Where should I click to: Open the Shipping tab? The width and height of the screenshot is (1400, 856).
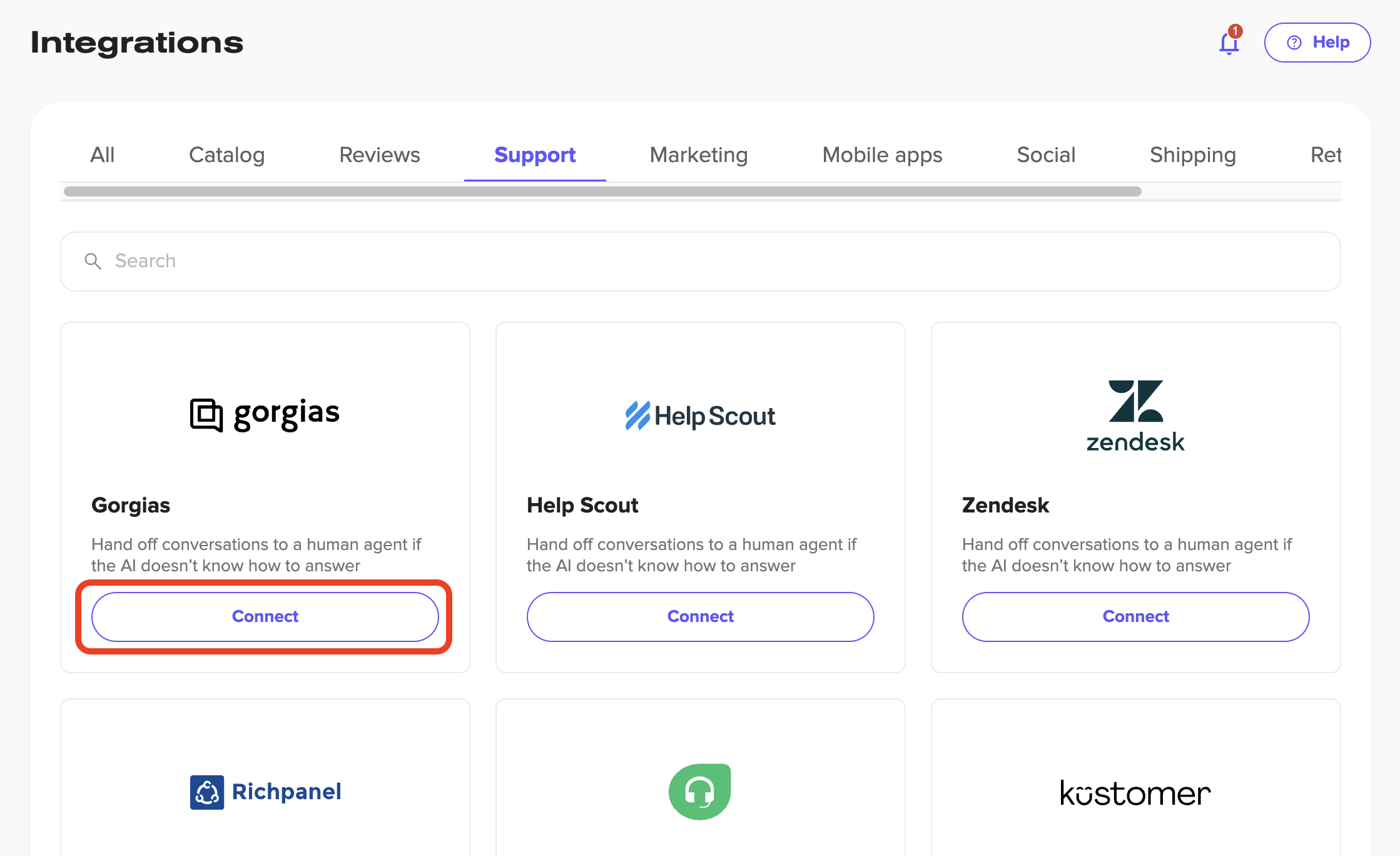click(x=1192, y=155)
